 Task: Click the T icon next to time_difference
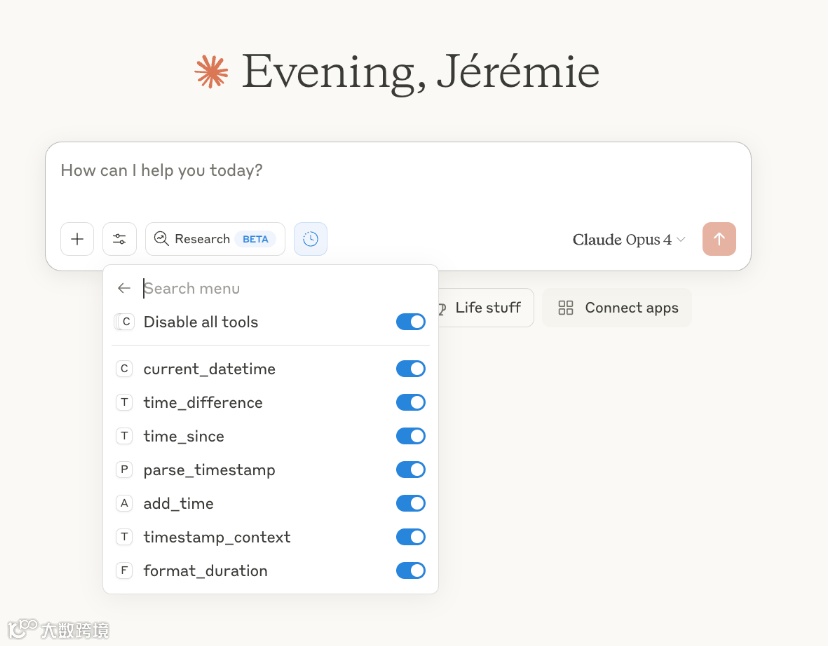124,402
